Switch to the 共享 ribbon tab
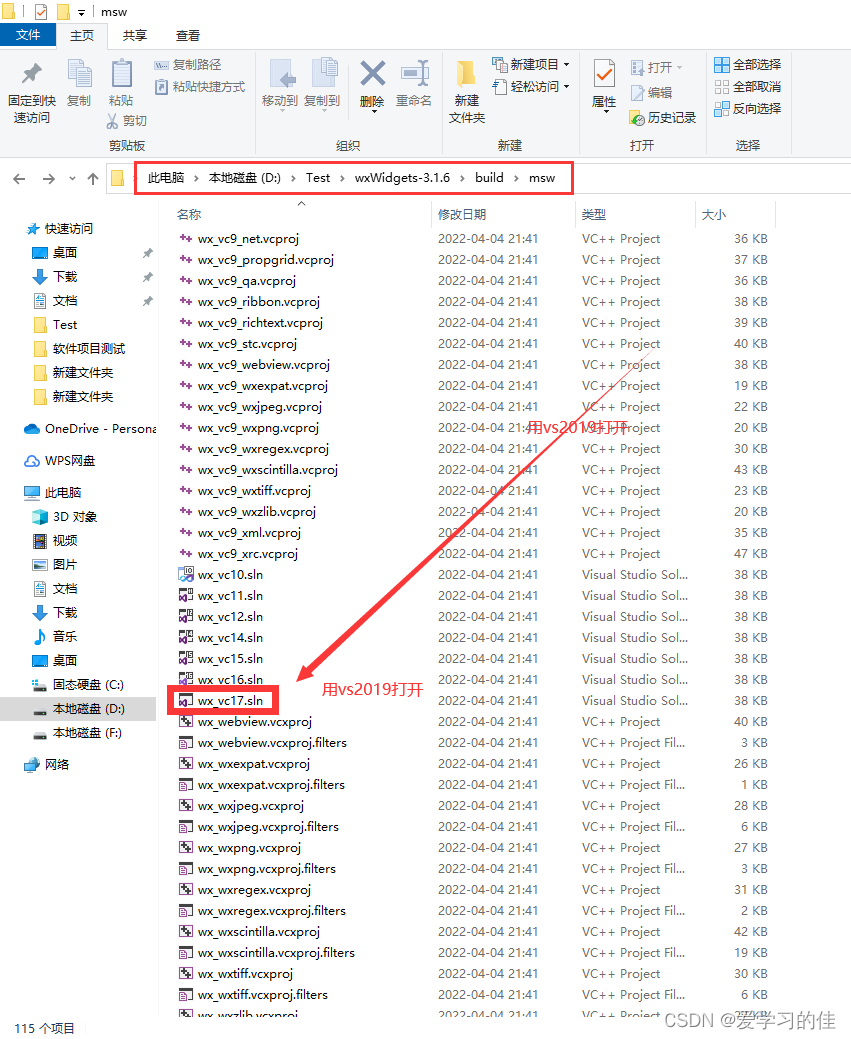 tap(135, 36)
